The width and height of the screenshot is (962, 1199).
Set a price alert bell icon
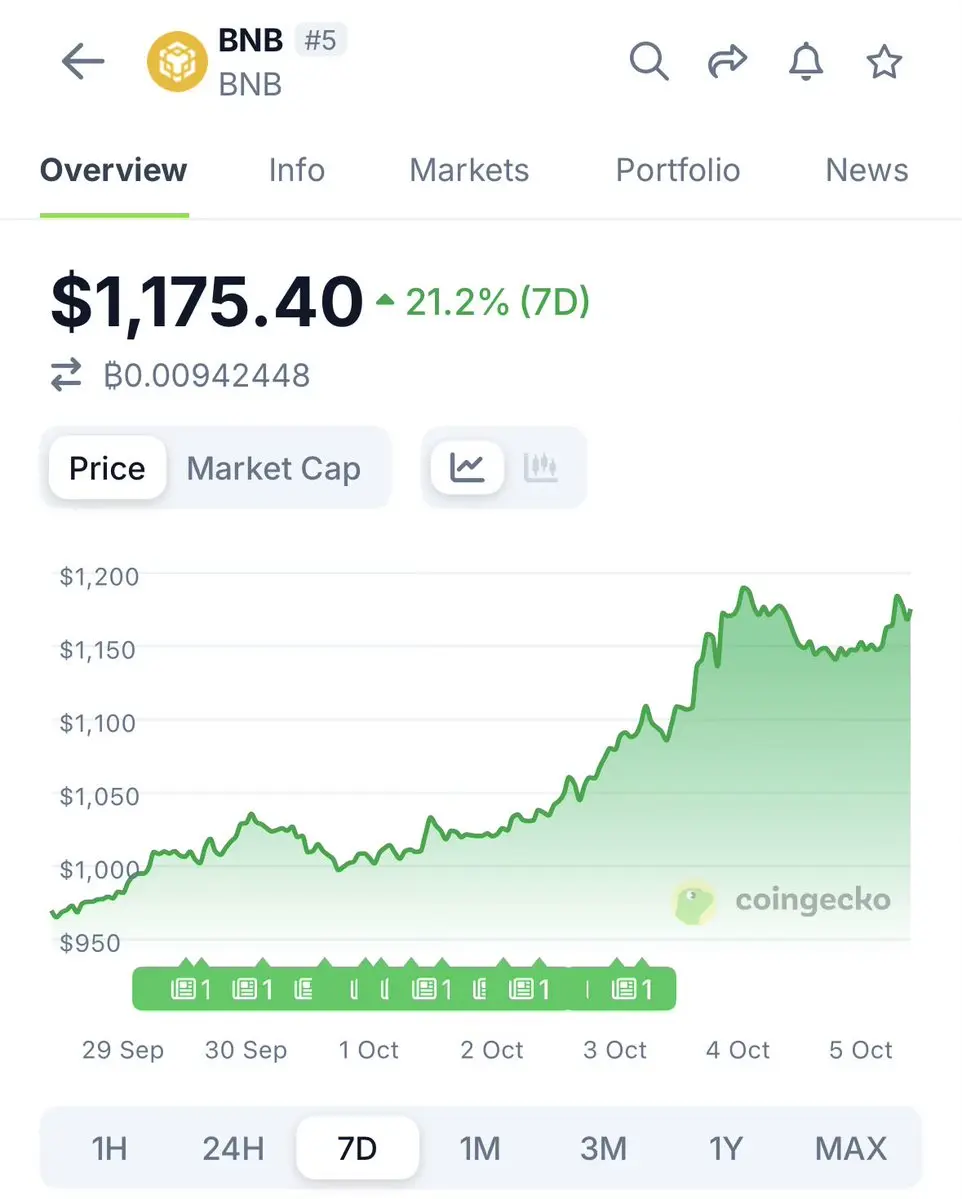(805, 62)
